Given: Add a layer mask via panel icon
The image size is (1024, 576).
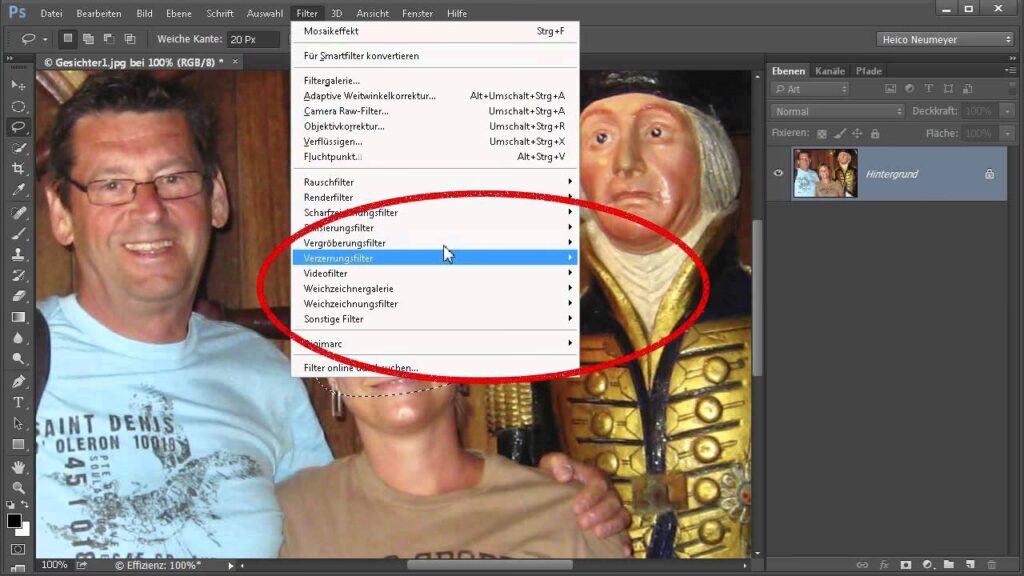Looking at the screenshot, I should 905,565.
